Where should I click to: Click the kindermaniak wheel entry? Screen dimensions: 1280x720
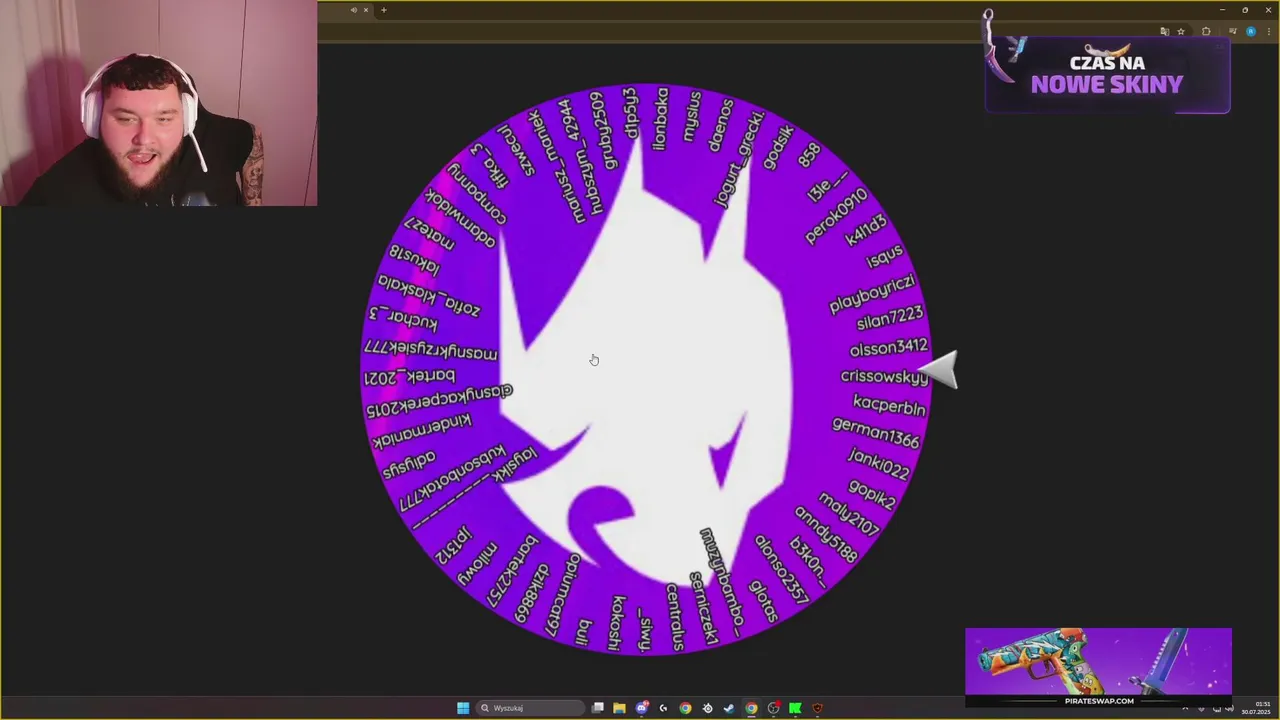tap(421, 432)
